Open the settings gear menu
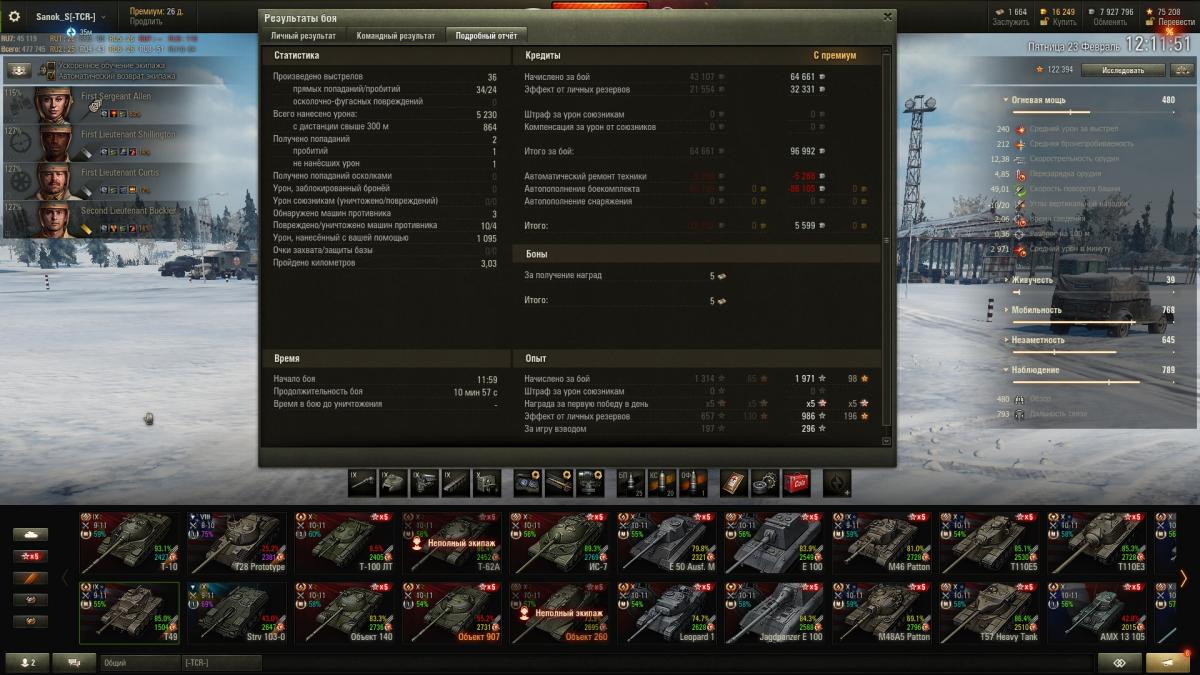Image resolution: width=1200 pixels, height=675 pixels. tap(14, 16)
